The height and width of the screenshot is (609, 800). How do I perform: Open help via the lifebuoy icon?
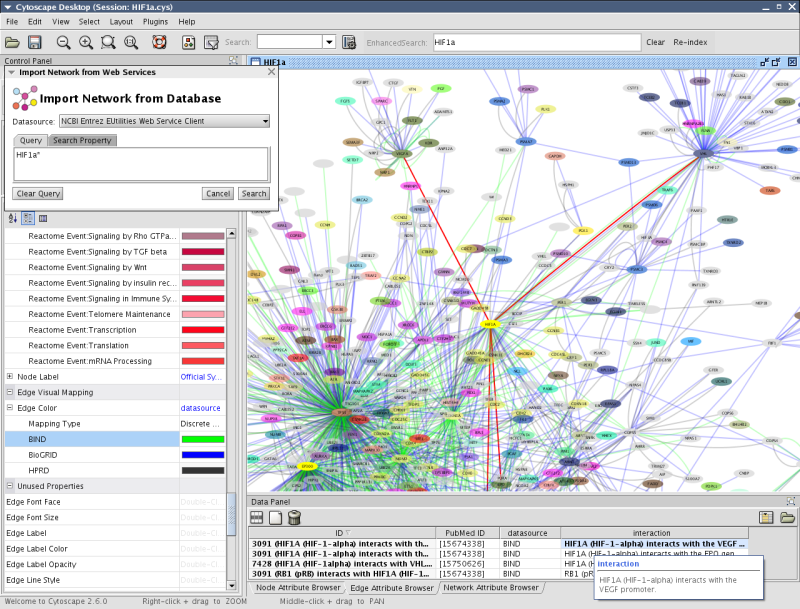158,42
